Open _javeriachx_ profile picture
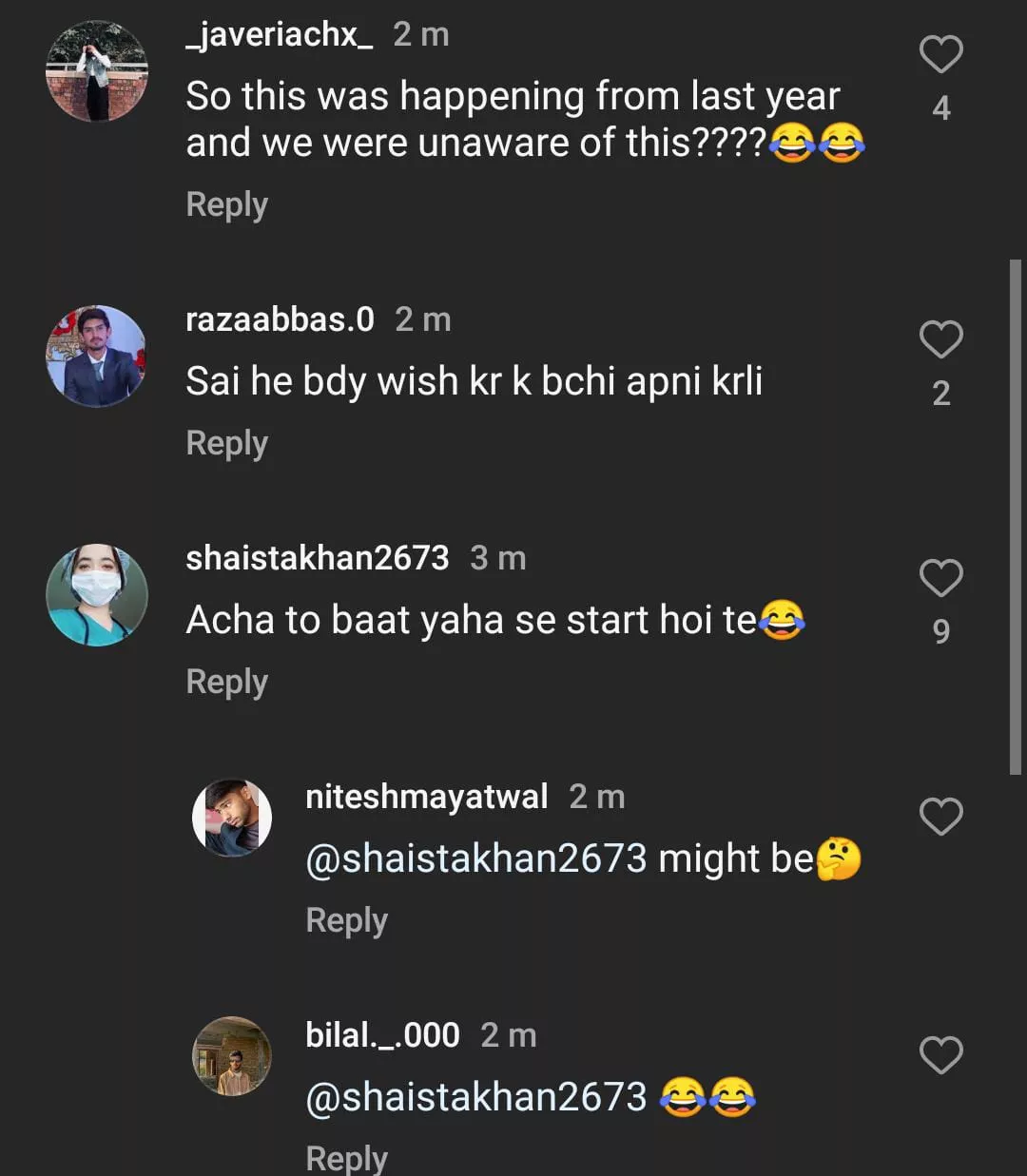The width and height of the screenshot is (1027, 1176). click(x=97, y=71)
